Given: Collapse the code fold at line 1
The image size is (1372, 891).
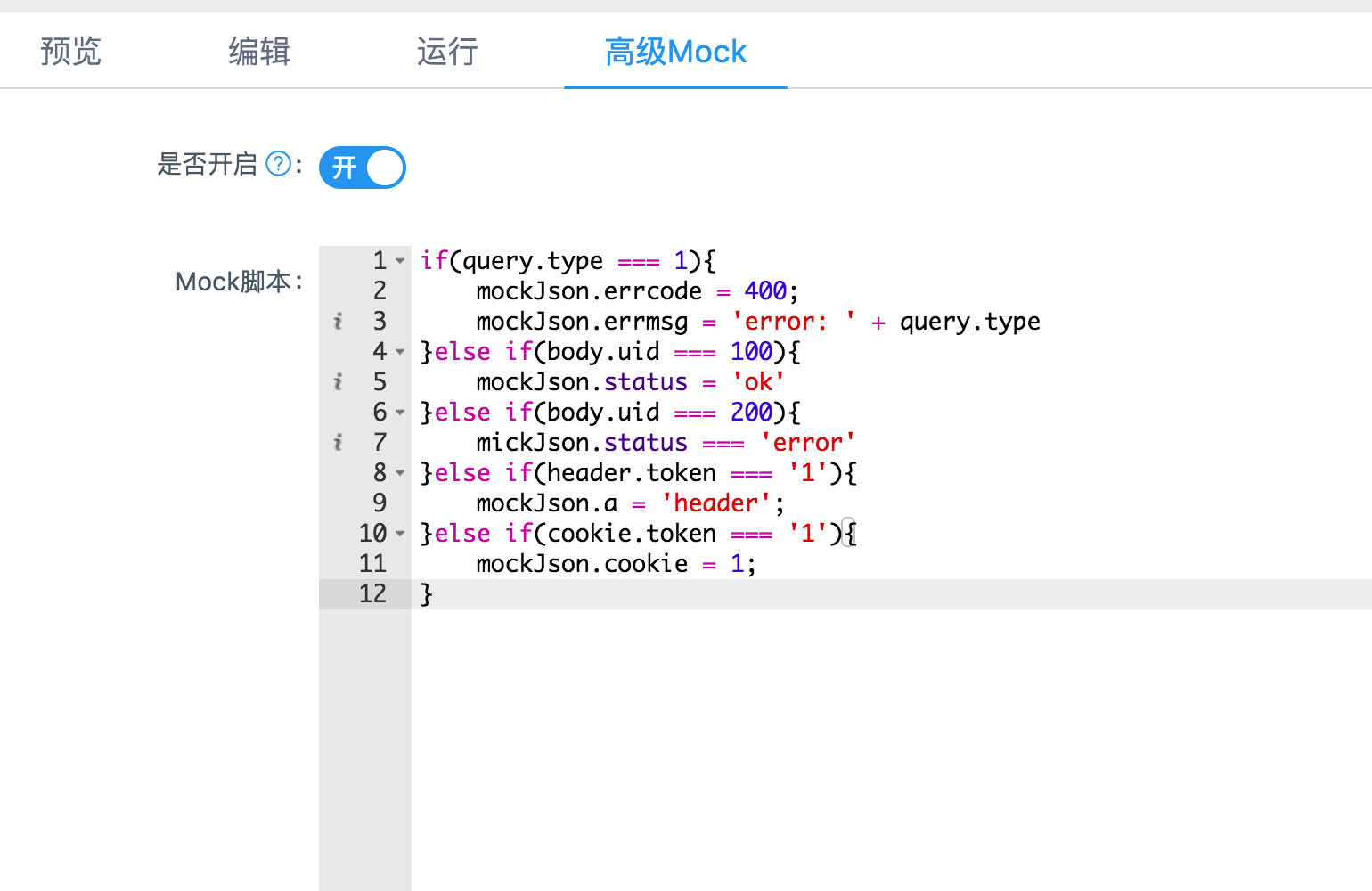Looking at the screenshot, I should point(400,261).
